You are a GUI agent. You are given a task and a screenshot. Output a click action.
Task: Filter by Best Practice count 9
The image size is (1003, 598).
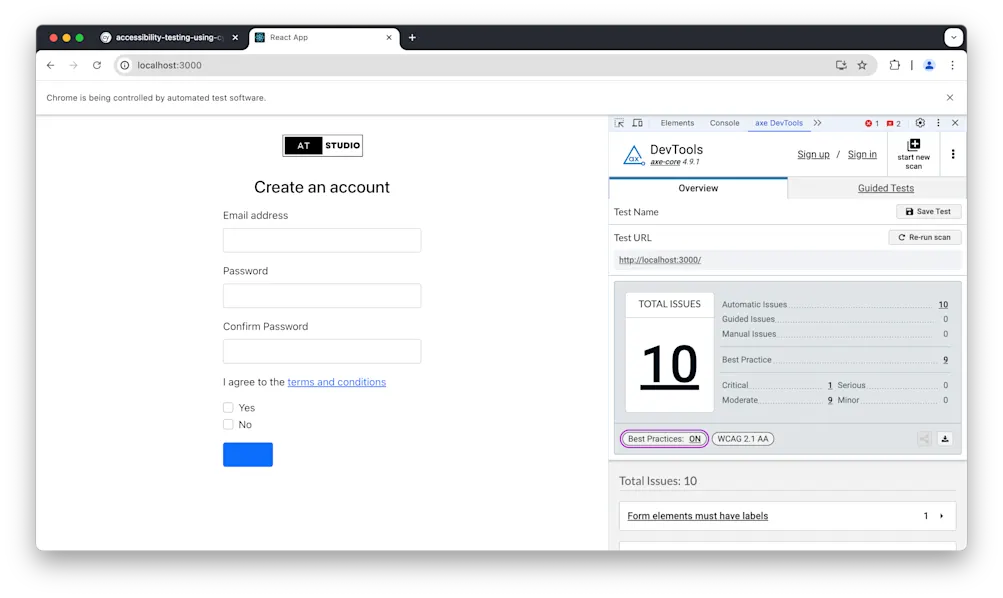pyautogui.click(x=945, y=360)
